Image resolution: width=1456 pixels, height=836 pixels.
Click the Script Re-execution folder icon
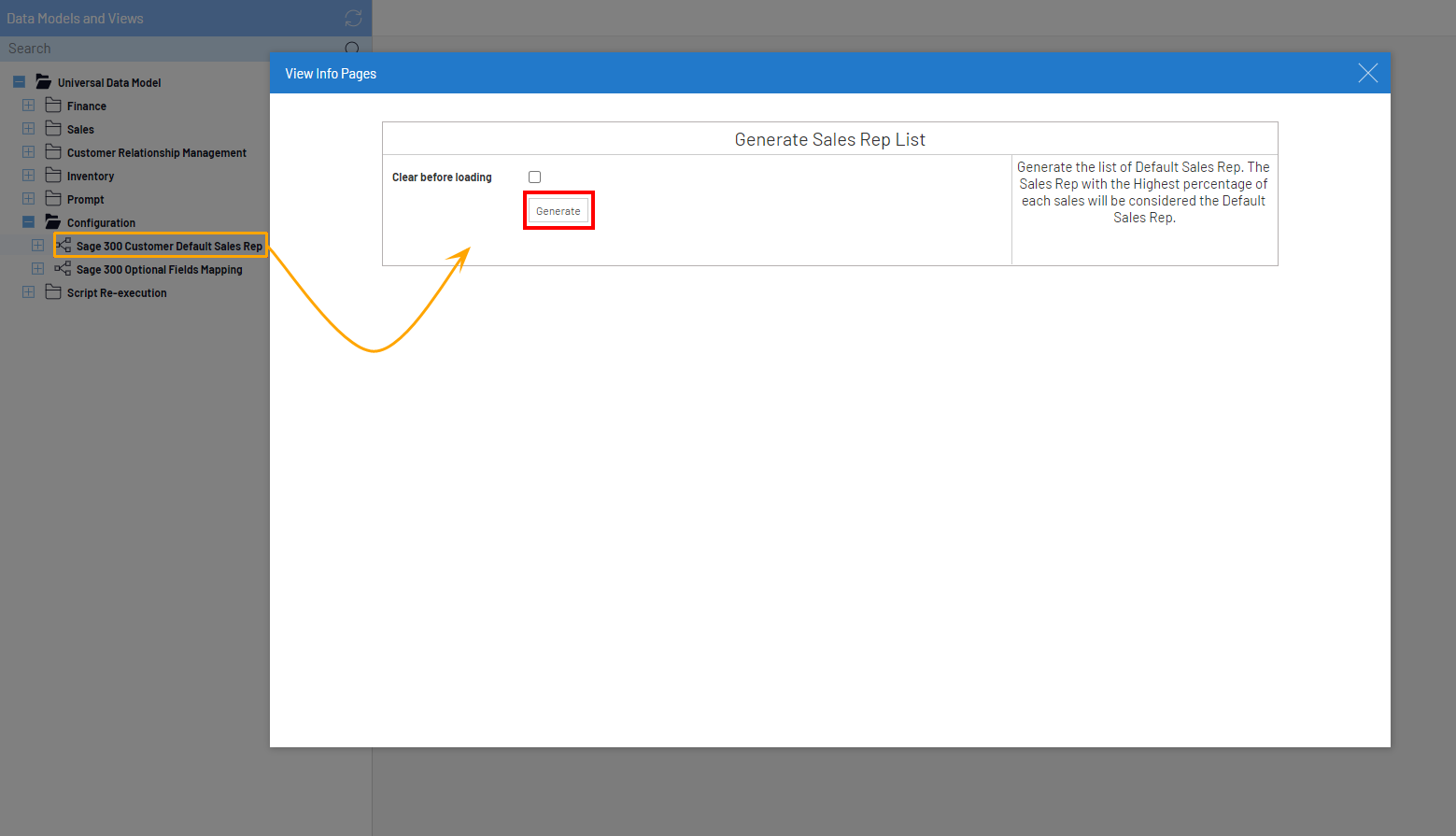pos(53,292)
